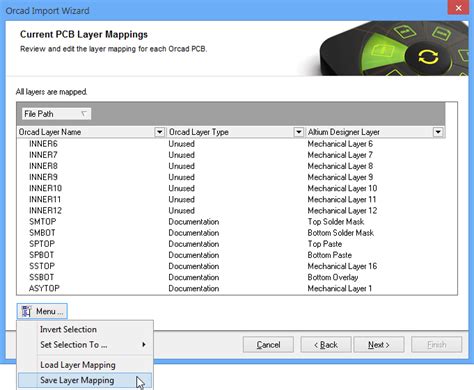Viewport: 474px width, 390px height.
Task: Open the Altium Designer Layer column dropdown
Action: [x=438, y=132]
